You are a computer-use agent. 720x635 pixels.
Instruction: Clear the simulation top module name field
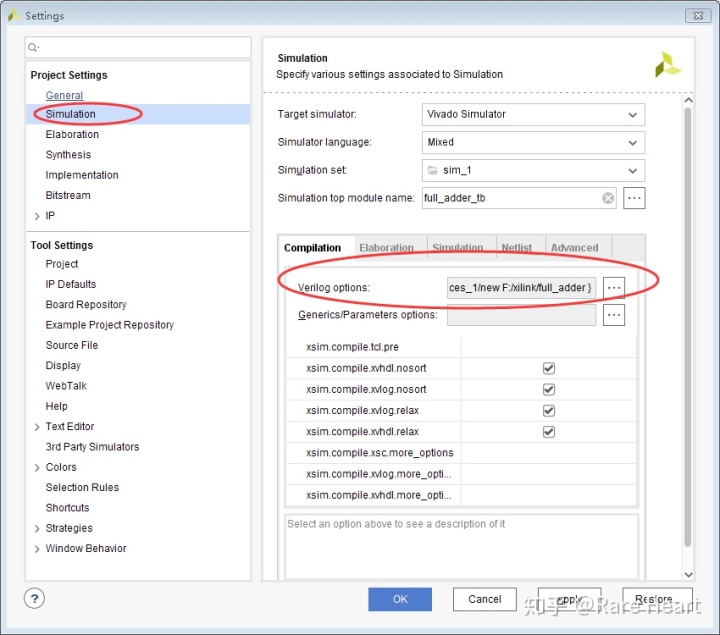[x=608, y=198]
